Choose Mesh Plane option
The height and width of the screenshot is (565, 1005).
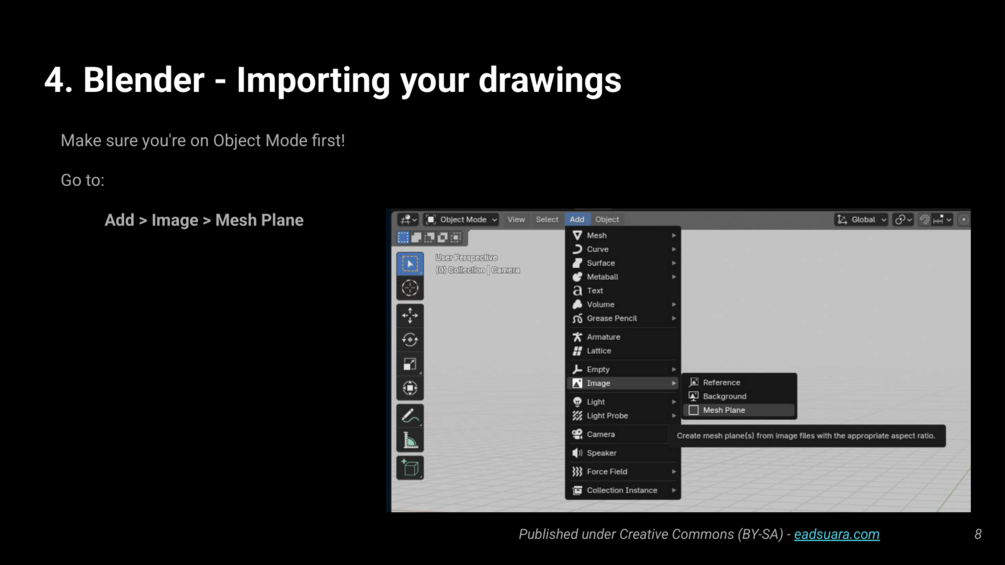[x=739, y=410]
